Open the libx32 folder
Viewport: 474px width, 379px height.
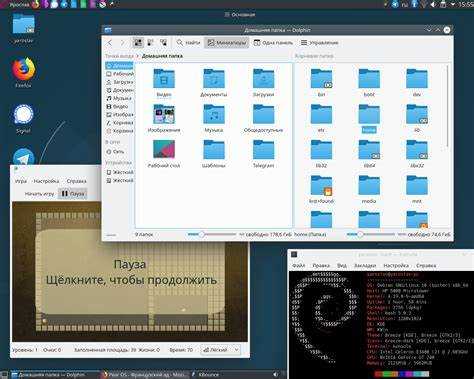click(x=417, y=153)
